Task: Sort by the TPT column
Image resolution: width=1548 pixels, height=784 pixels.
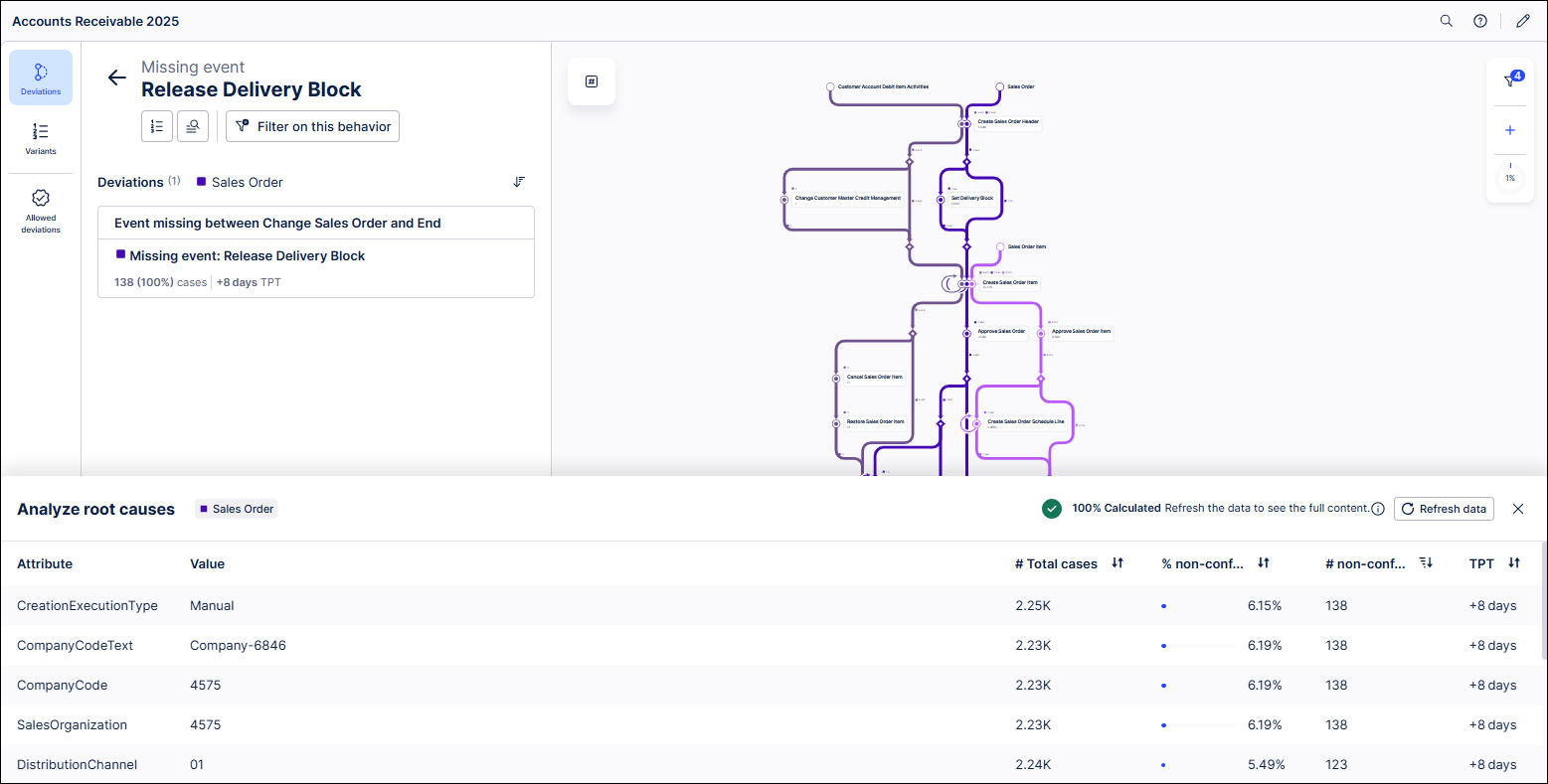Action: tap(1514, 563)
